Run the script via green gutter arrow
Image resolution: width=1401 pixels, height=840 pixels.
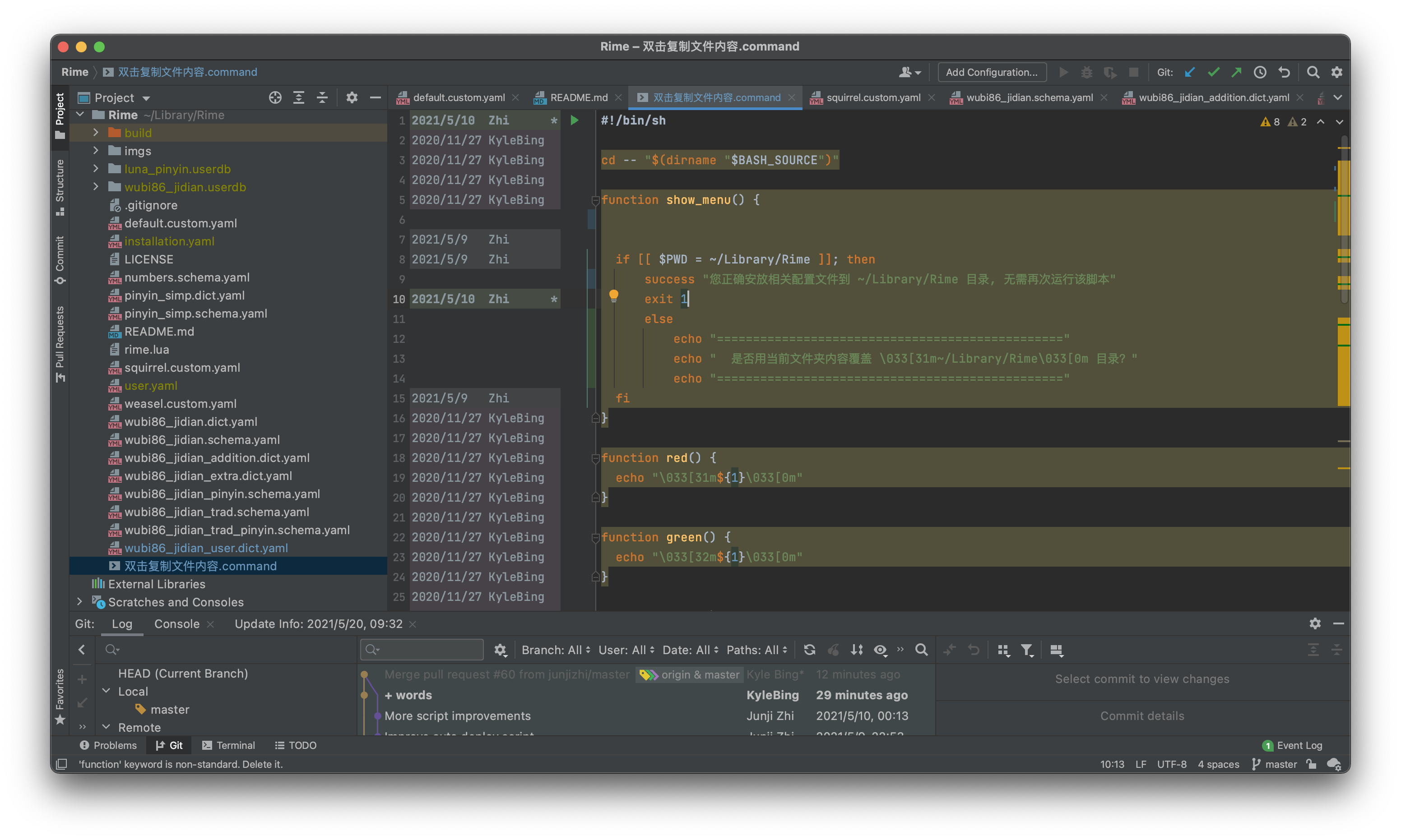pyautogui.click(x=574, y=120)
